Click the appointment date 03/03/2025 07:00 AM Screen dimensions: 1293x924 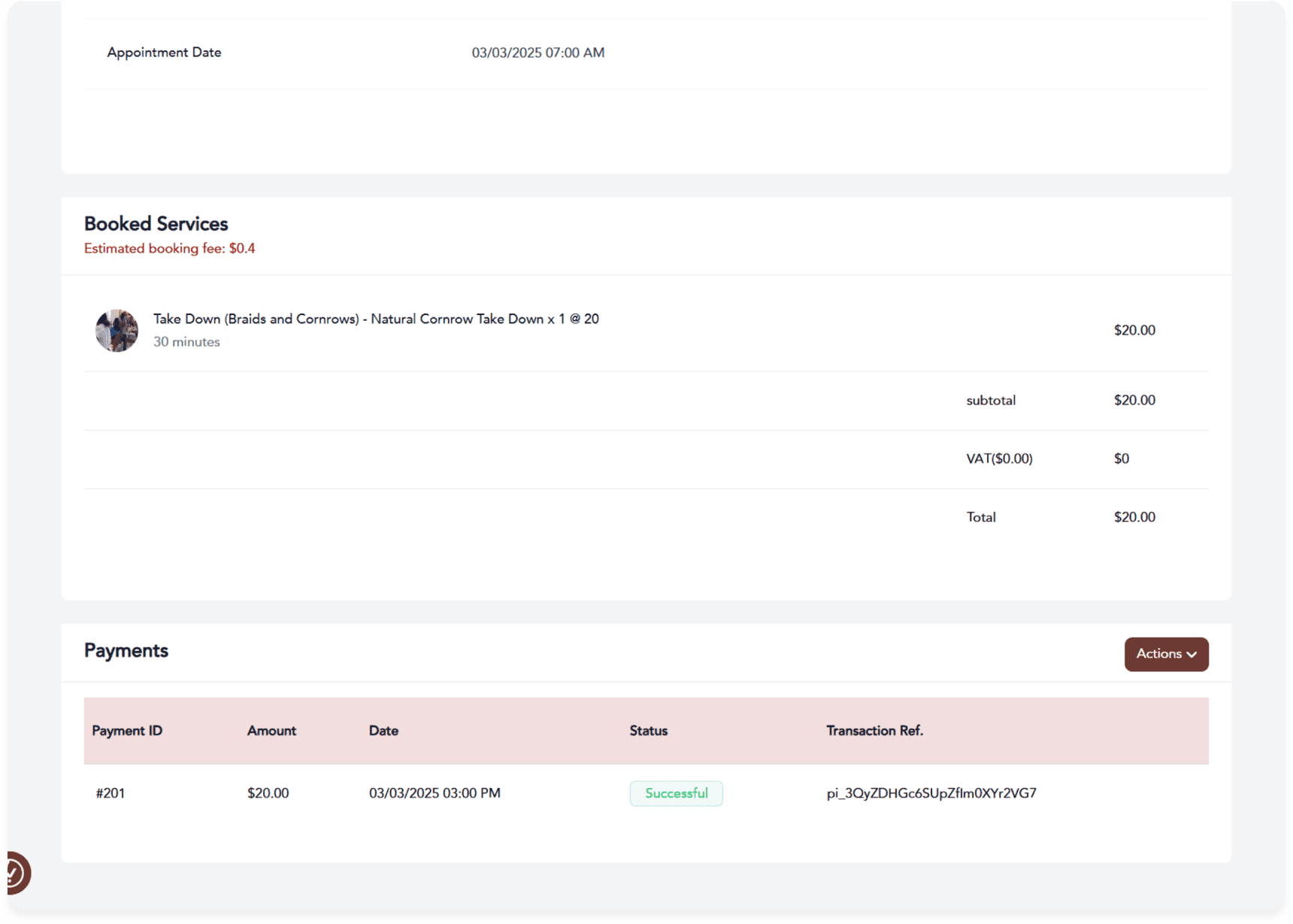[538, 53]
